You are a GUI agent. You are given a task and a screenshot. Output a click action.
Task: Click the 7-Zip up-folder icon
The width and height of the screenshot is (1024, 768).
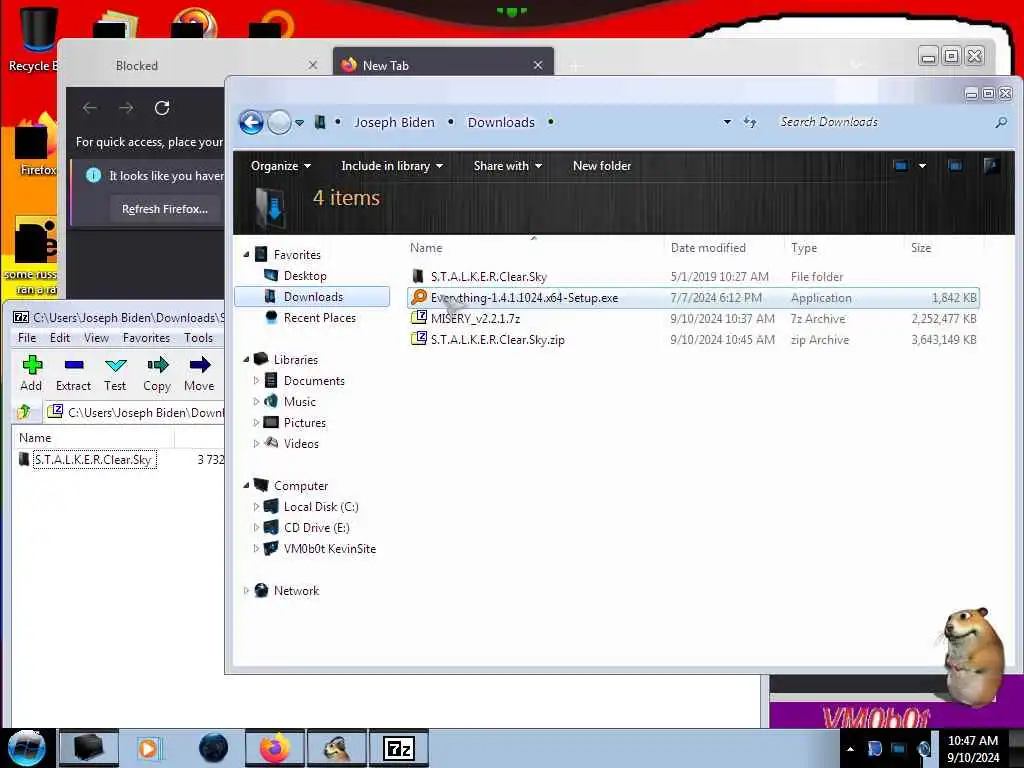[x=24, y=412]
